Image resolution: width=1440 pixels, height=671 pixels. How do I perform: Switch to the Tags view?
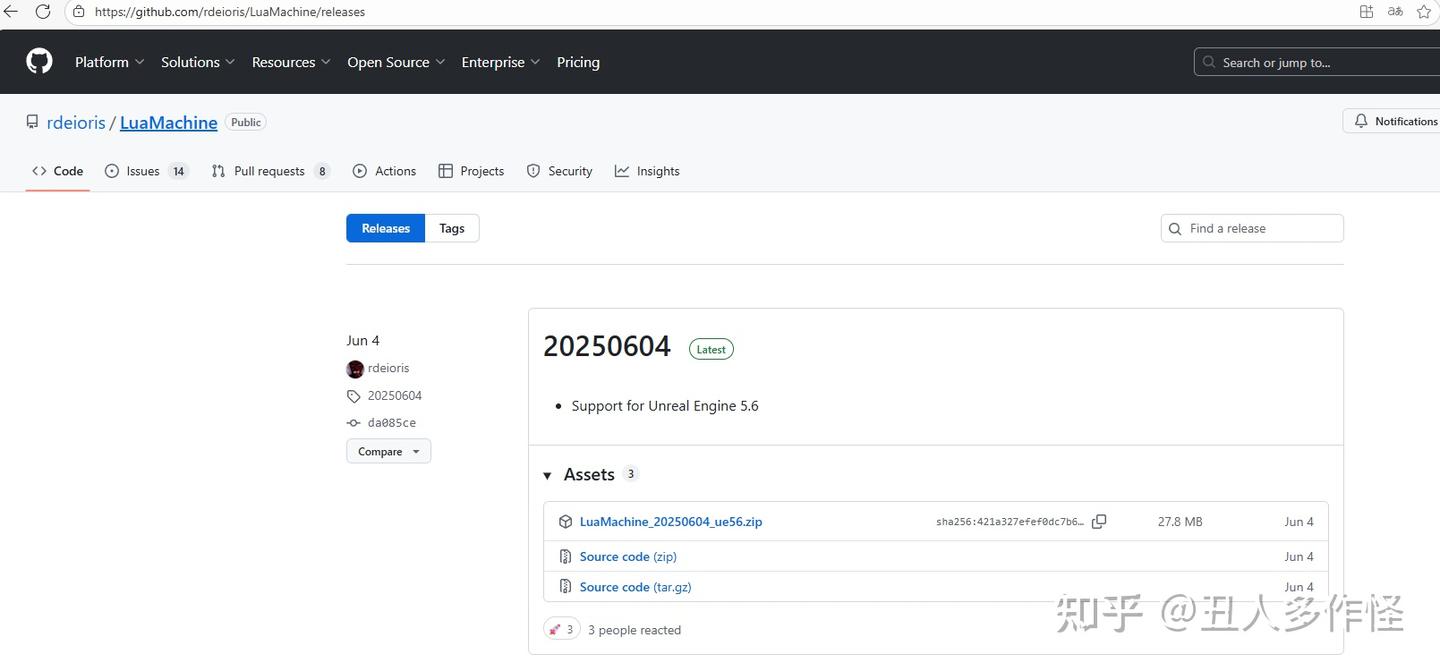(452, 228)
